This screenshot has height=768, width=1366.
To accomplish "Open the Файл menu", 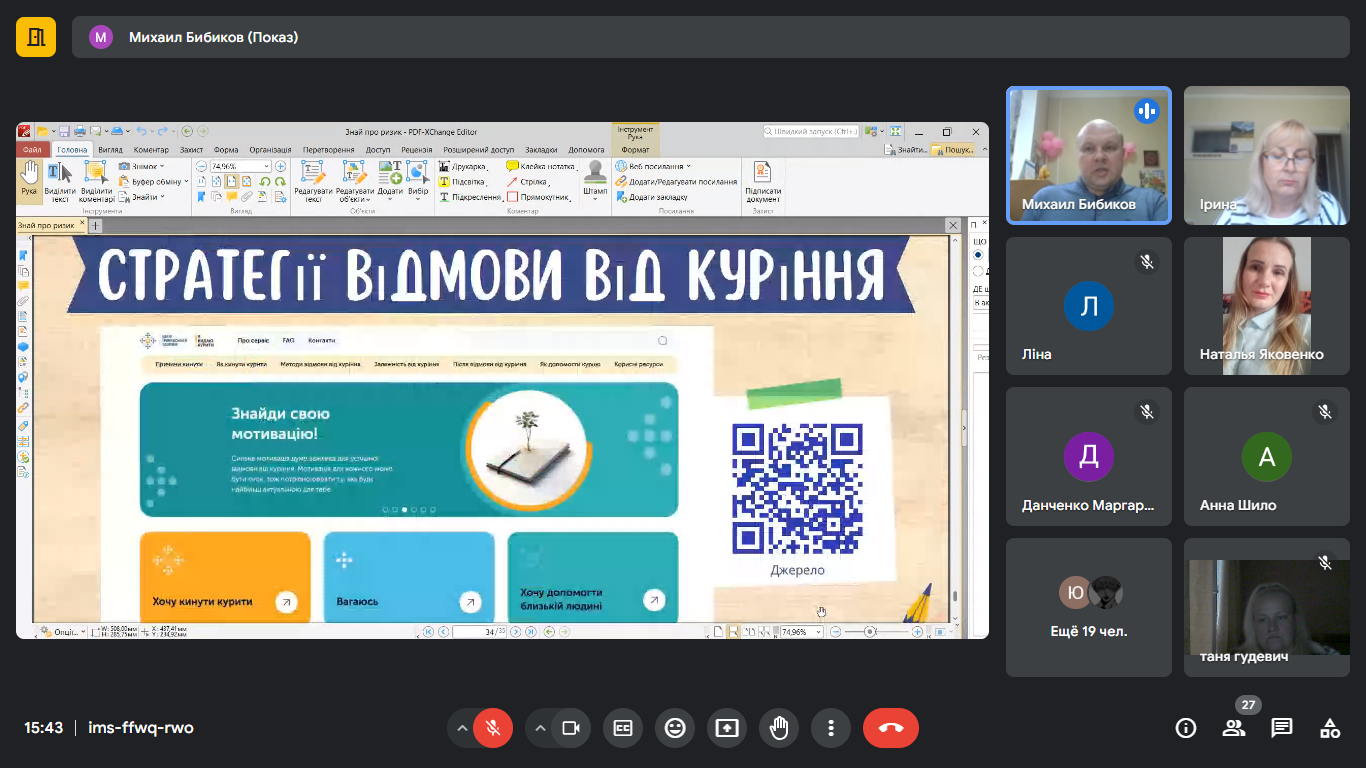I will (32, 150).
